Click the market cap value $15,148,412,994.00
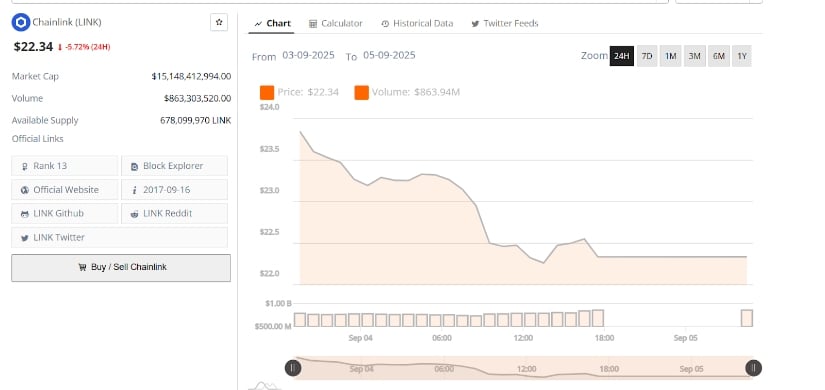This screenshot has height=390, width=825. click(x=191, y=76)
